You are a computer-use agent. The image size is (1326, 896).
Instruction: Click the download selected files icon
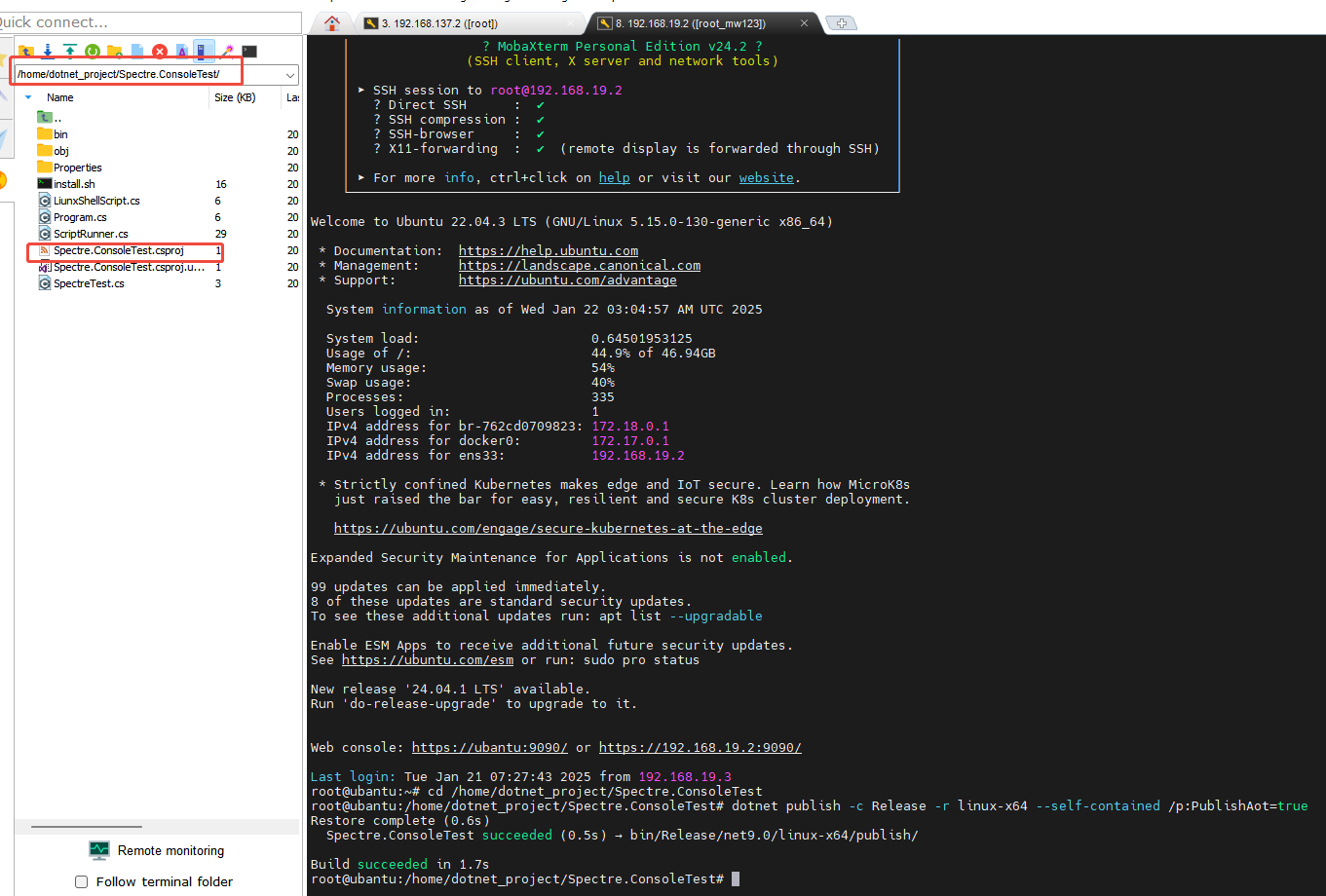[x=48, y=52]
